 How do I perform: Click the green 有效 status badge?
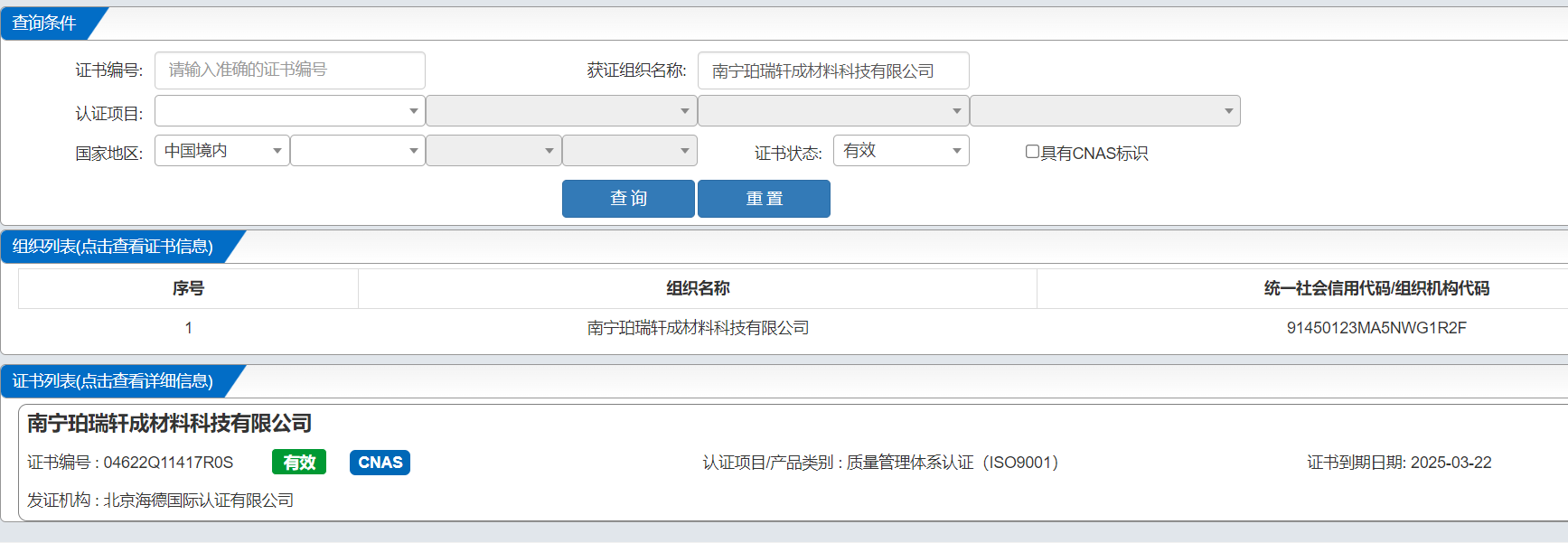[299, 463]
